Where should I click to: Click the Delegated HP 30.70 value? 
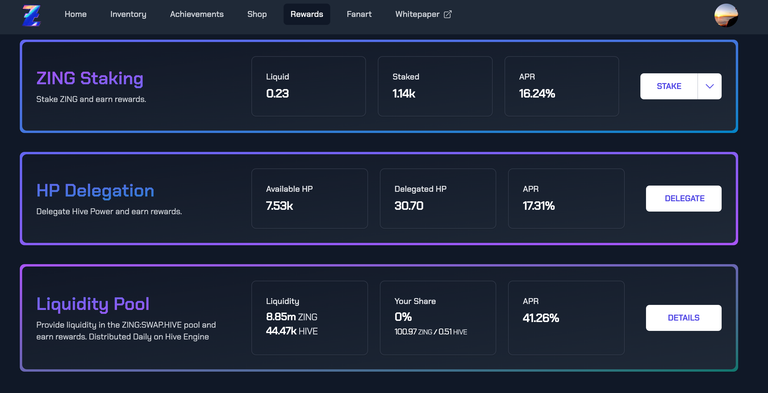(x=409, y=206)
